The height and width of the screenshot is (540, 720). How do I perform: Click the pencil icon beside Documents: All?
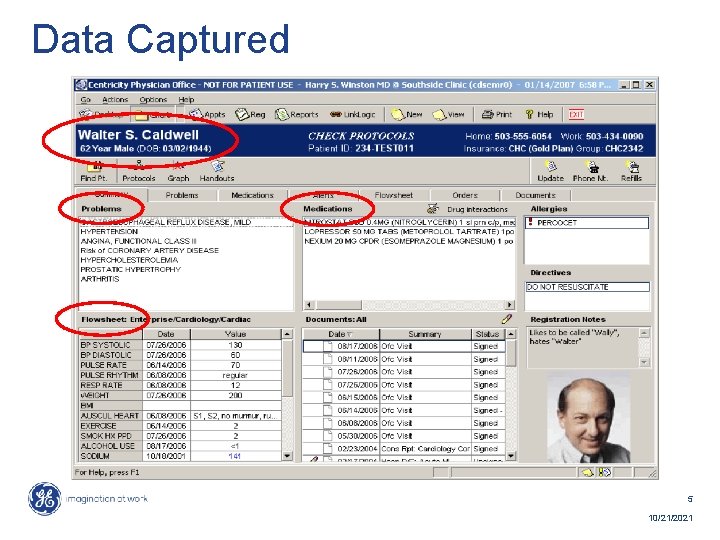tap(506, 319)
